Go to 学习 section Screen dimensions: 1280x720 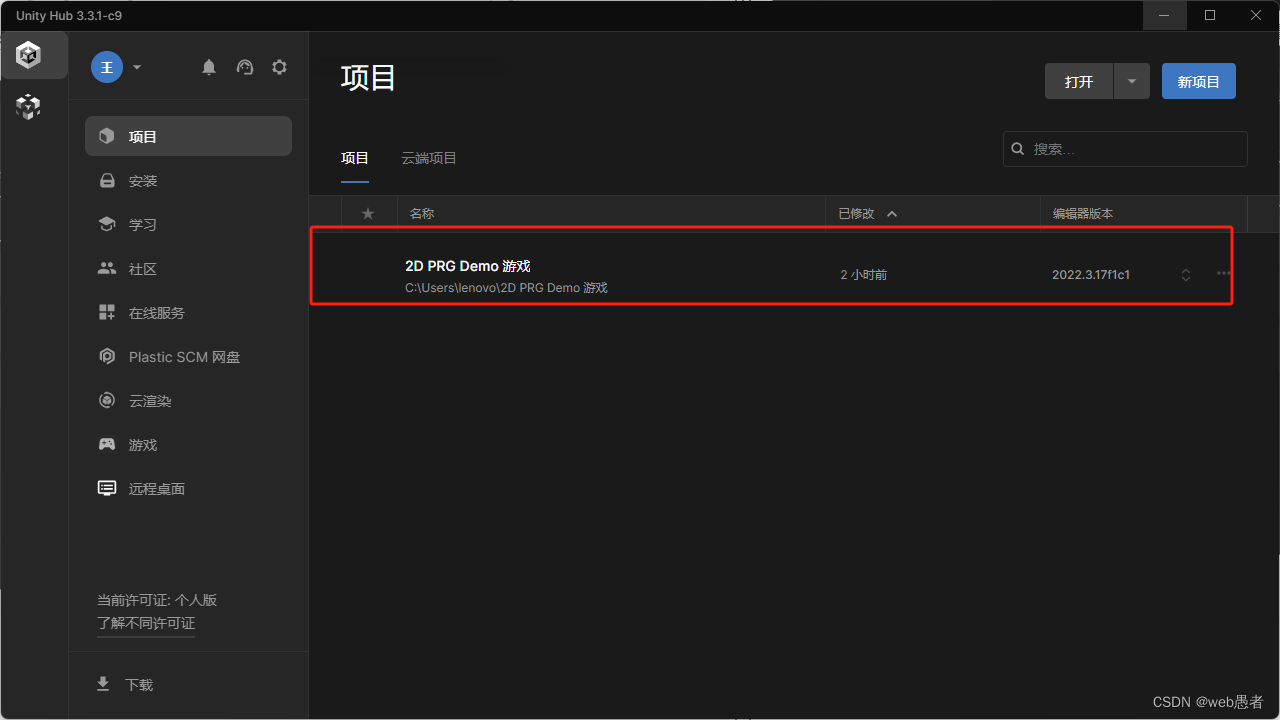[x=188, y=225]
